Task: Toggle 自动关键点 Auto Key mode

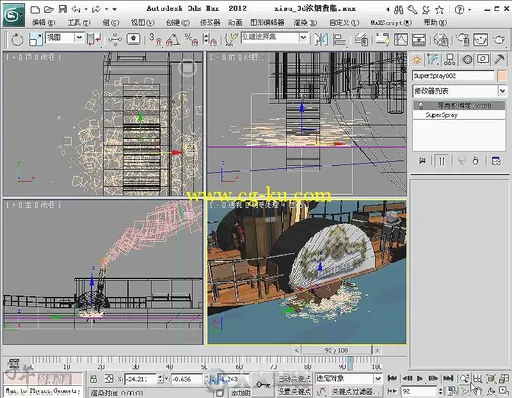Action: [294, 379]
